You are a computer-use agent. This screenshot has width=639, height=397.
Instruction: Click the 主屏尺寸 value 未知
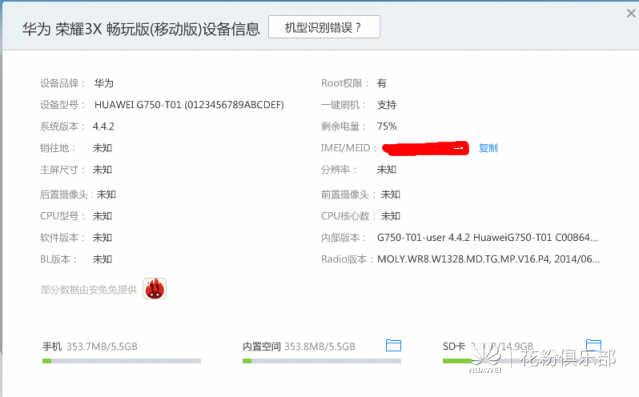[102, 170]
